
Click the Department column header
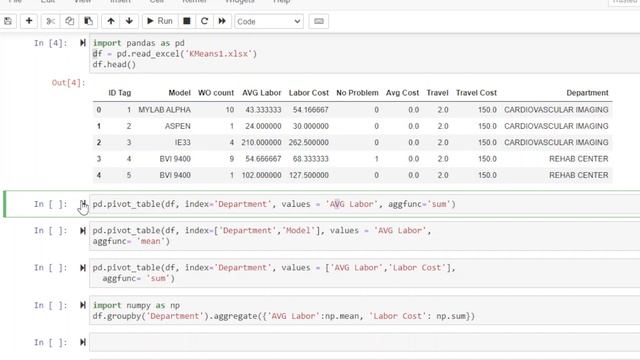coord(587,93)
